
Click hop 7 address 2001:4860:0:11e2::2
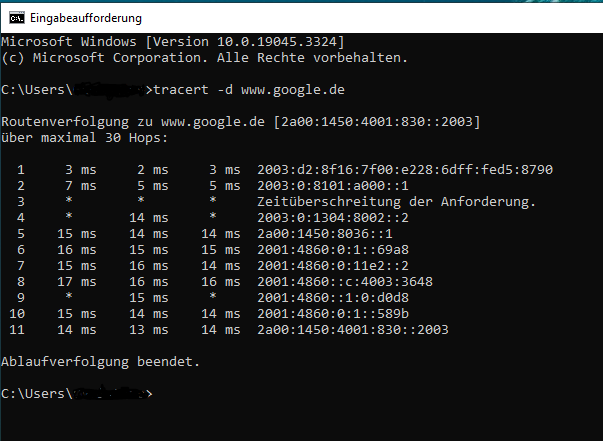(x=333, y=266)
